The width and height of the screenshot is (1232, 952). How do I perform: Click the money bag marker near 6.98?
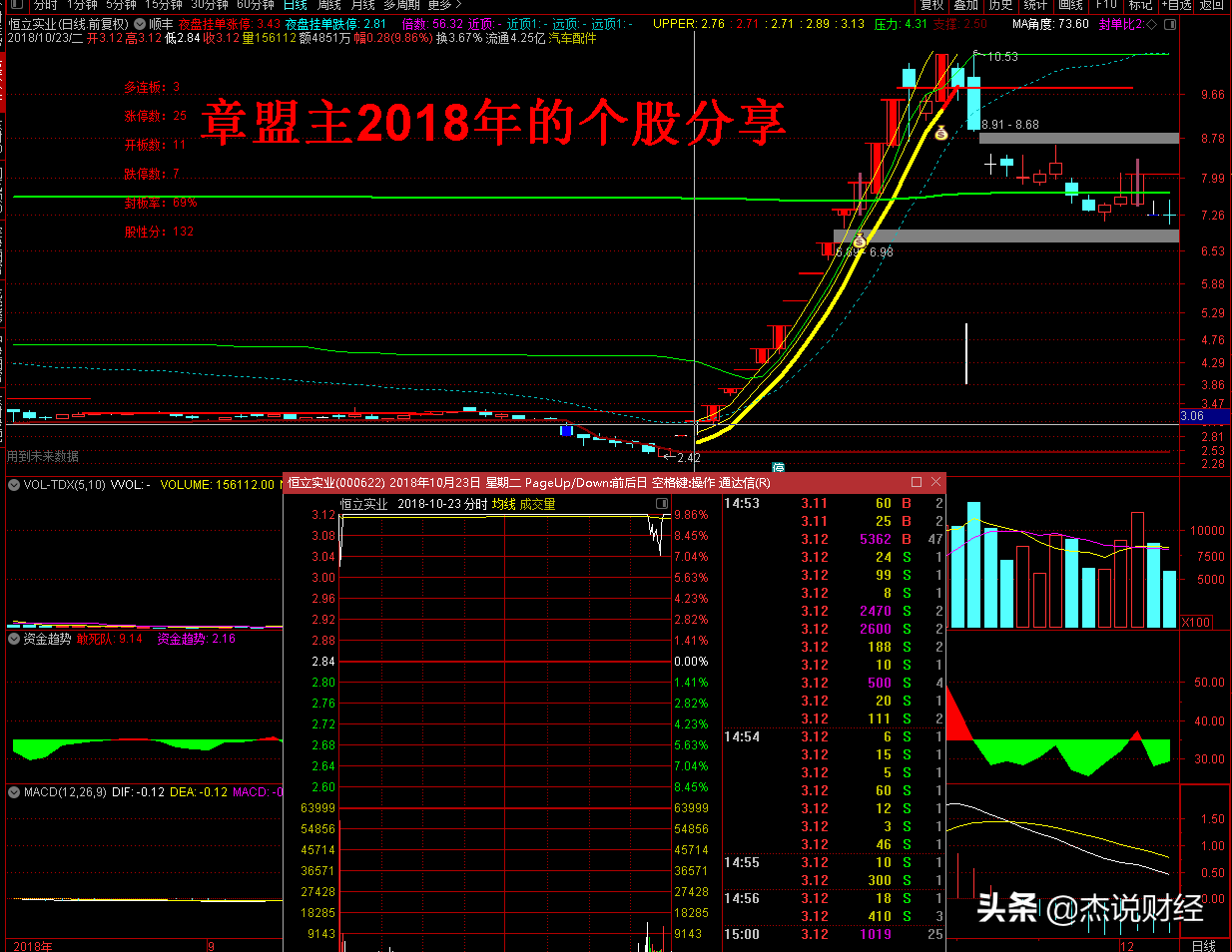[x=860, y=239]
